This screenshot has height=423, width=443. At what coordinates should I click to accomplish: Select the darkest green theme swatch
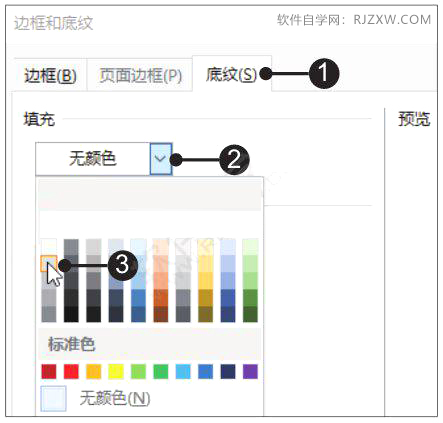click(250, 314)
